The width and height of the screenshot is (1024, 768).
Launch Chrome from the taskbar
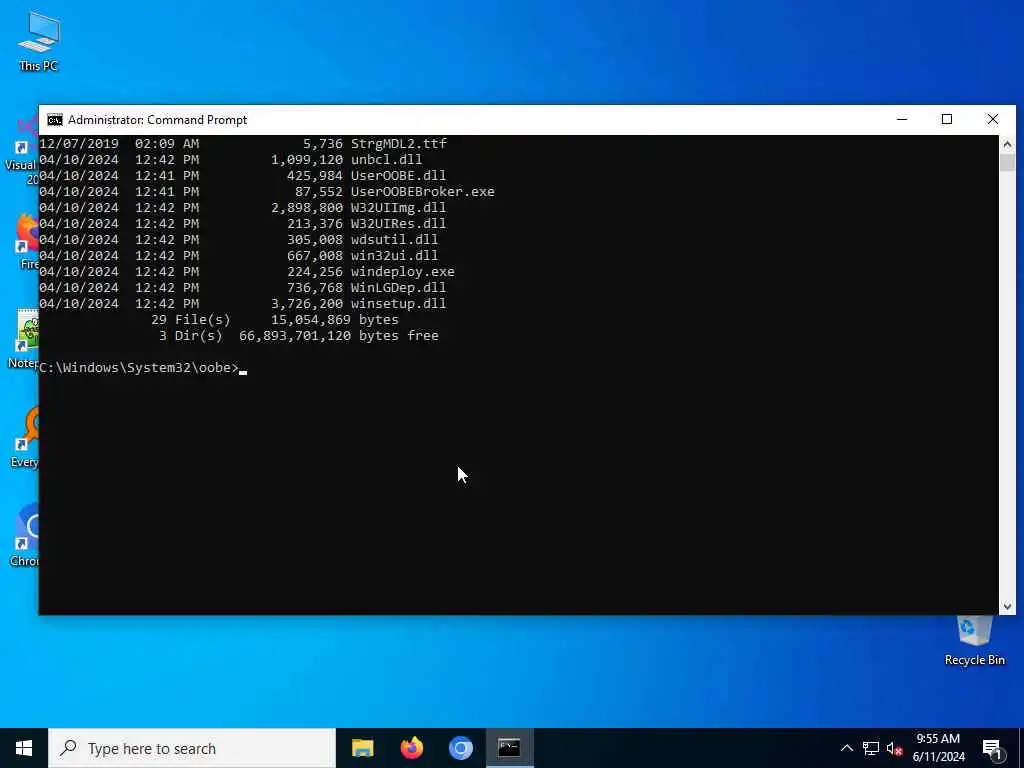pos(460,748)
